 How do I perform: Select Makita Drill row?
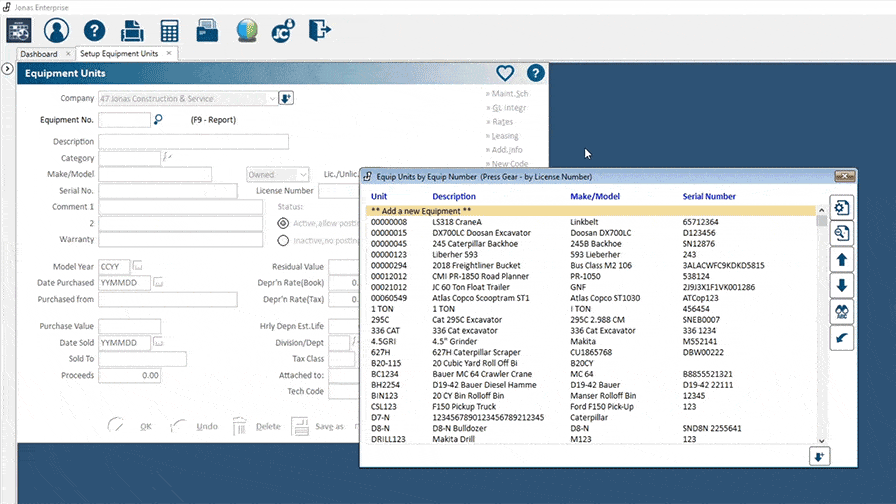tap(591, 439)
